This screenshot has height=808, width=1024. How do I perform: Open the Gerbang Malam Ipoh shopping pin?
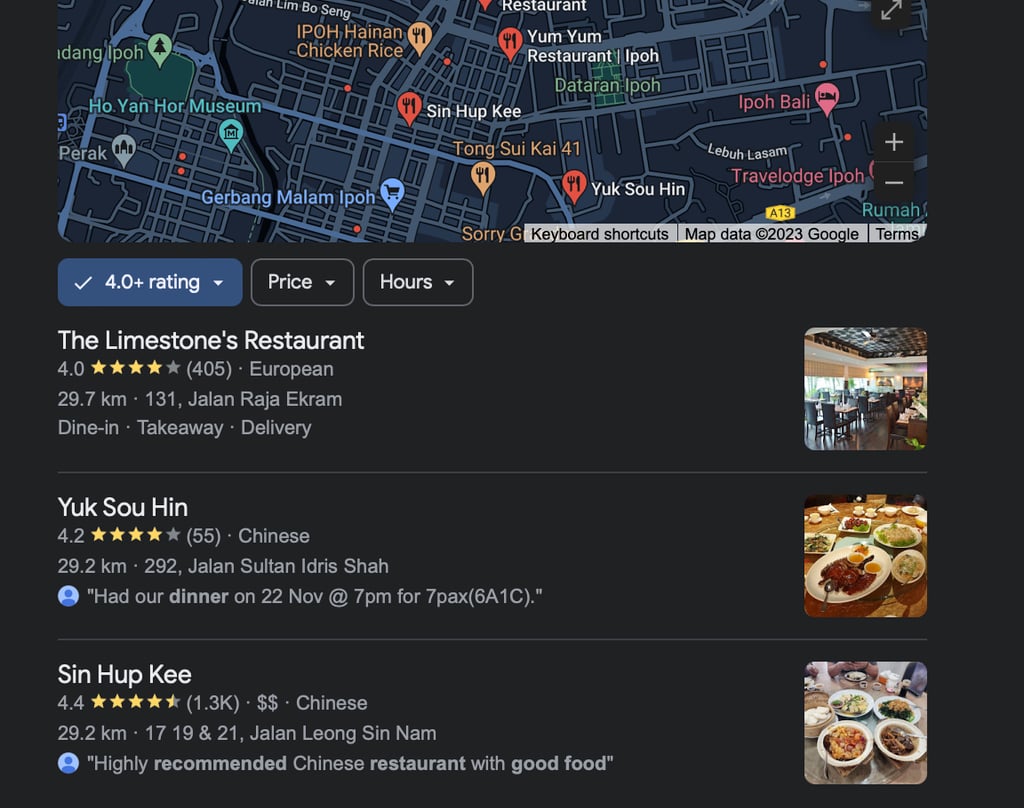point(392,193)
